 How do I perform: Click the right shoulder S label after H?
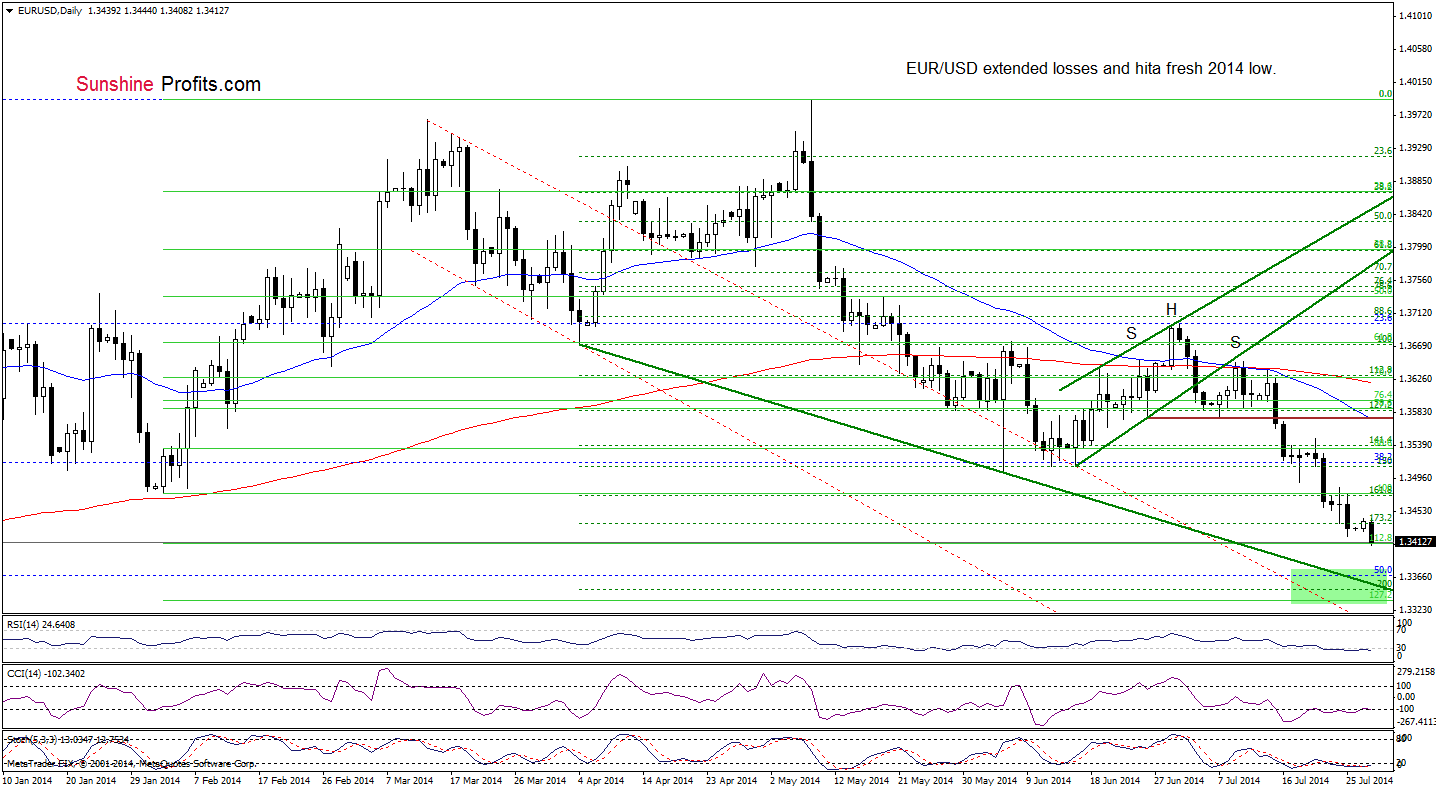tap(1235, 342)
